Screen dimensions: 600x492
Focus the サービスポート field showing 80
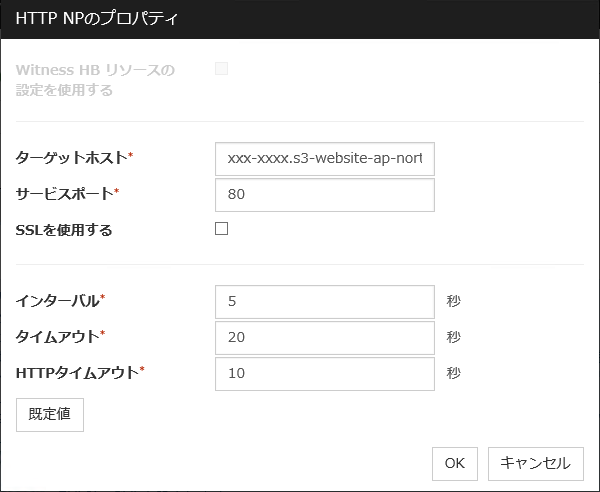tap(324, 195)
